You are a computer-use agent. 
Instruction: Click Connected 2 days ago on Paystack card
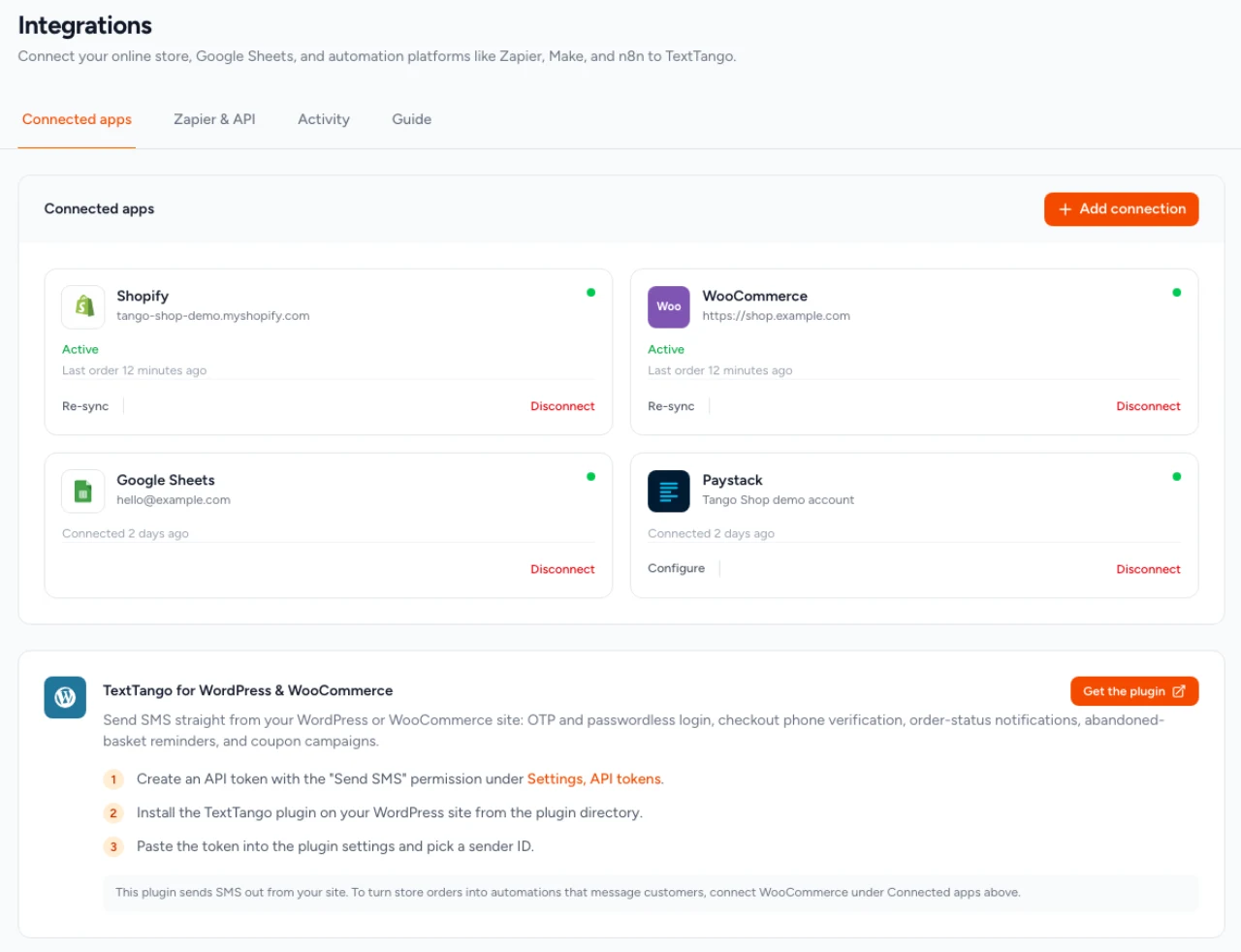tap(711, 533)
